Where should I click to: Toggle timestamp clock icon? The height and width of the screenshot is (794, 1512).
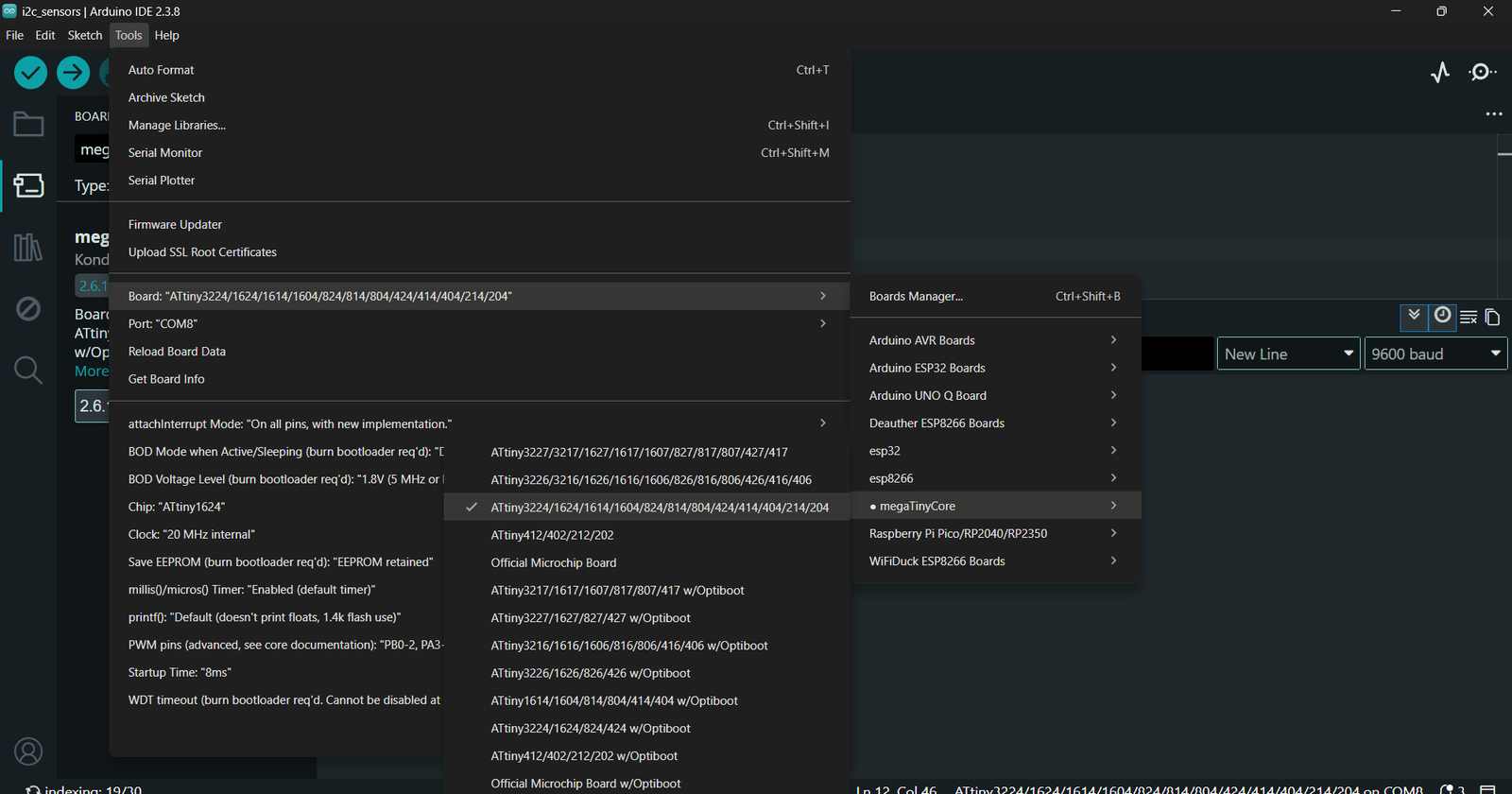(1442, 316)
